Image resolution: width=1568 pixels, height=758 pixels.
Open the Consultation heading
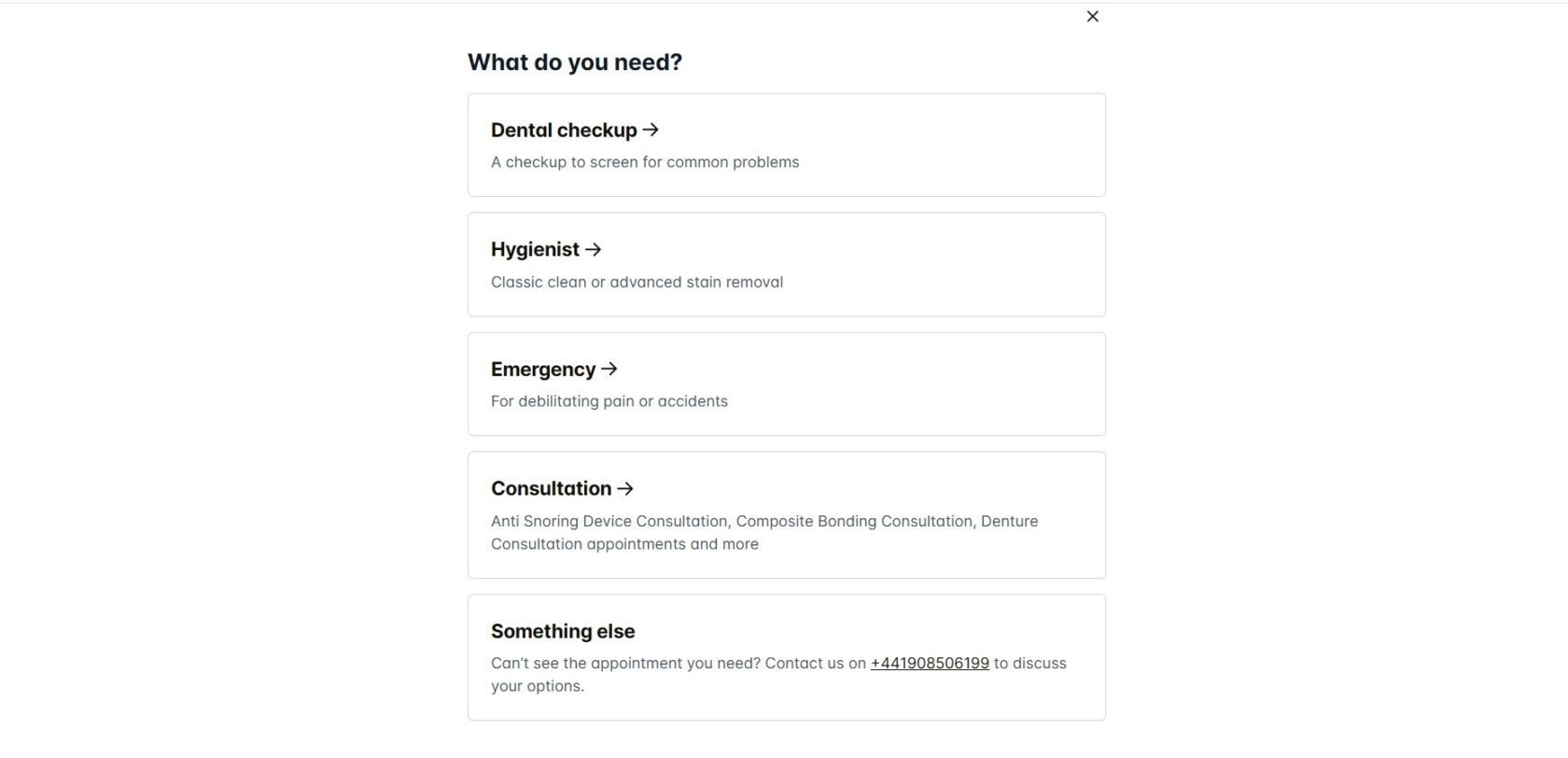pos(551,488)
